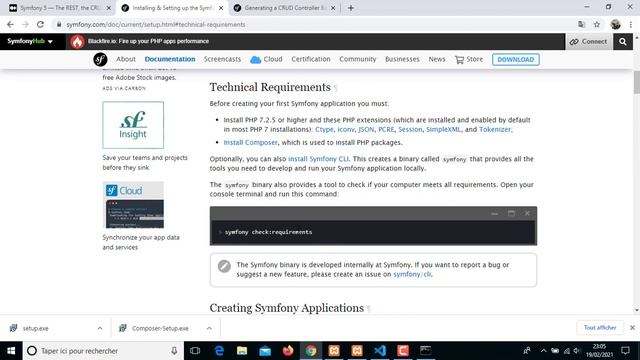Open the site search magnifier icon

click(x=622, y=42)
